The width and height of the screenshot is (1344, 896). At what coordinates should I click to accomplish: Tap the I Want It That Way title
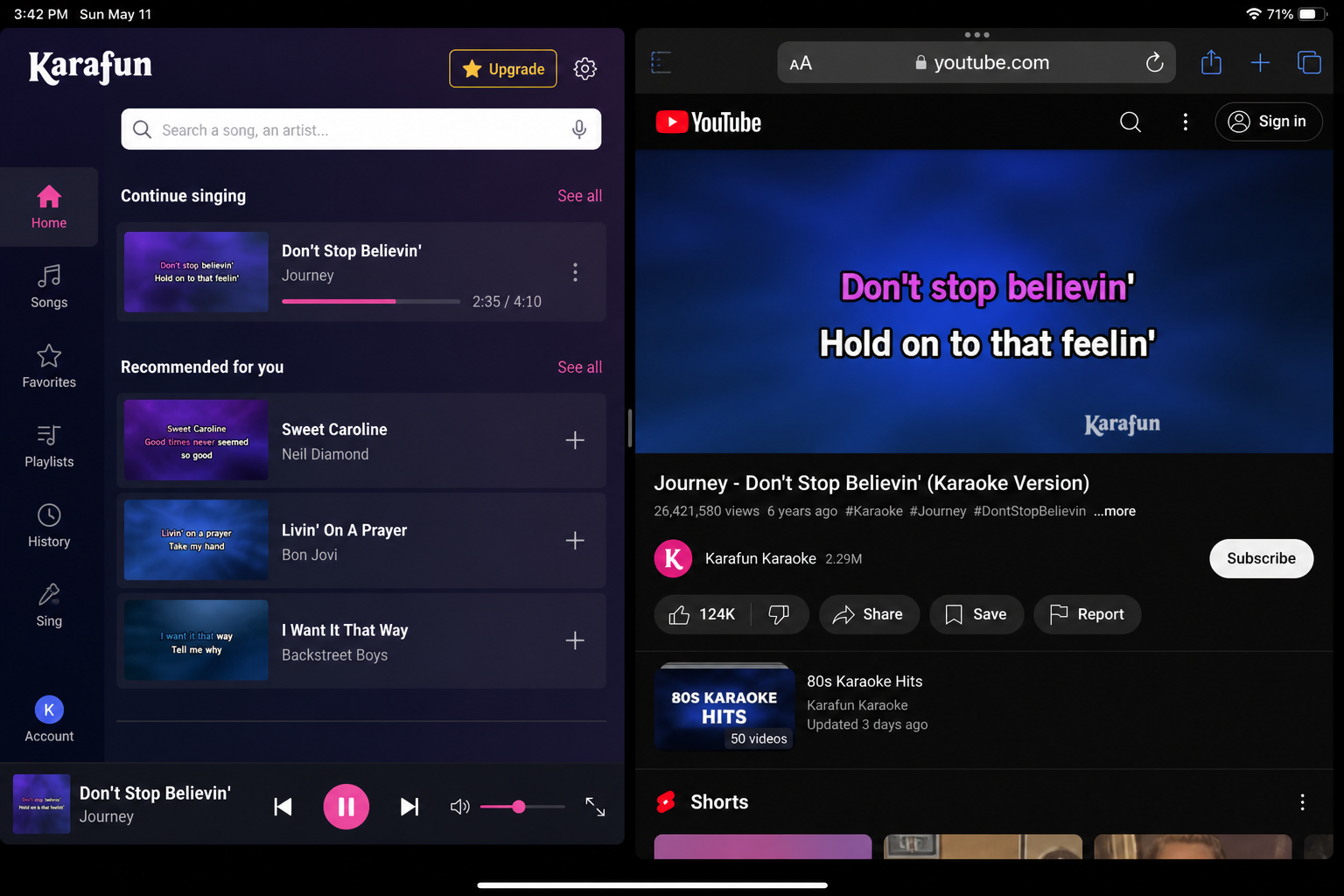tap(345, 630)
